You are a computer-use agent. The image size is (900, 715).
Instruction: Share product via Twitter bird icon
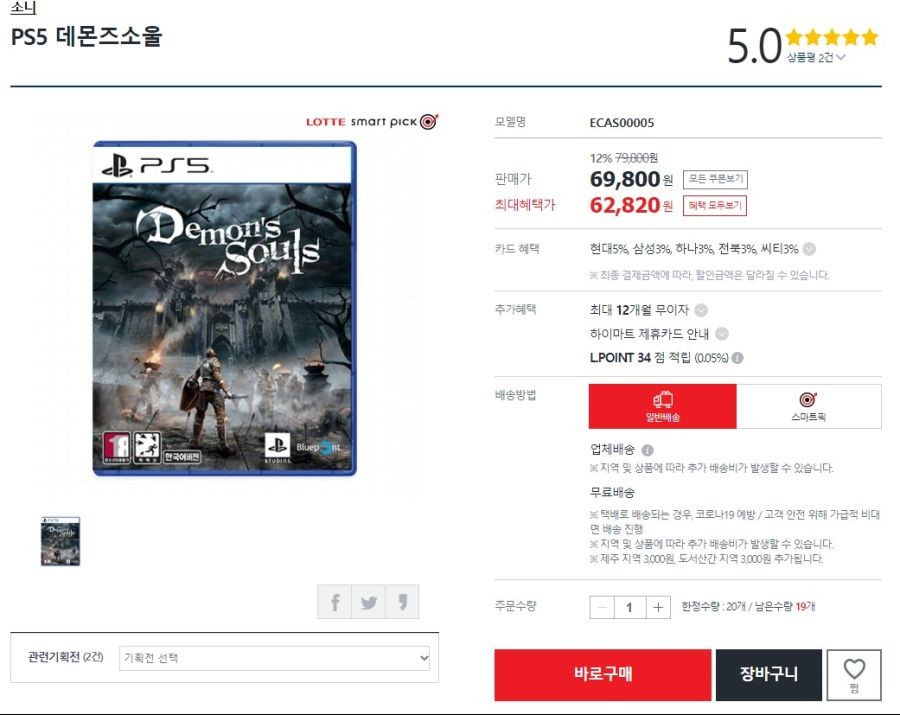[x=368, y=602]
